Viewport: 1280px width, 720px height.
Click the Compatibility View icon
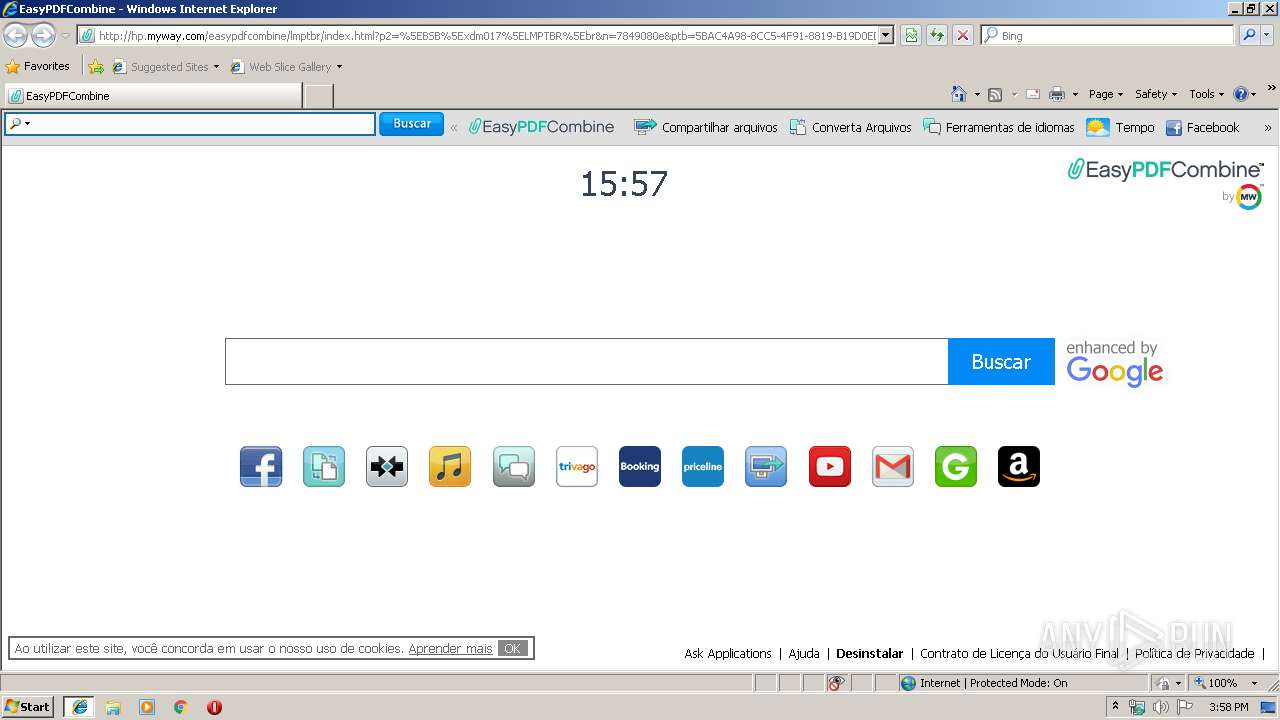[x=911, y=35]
